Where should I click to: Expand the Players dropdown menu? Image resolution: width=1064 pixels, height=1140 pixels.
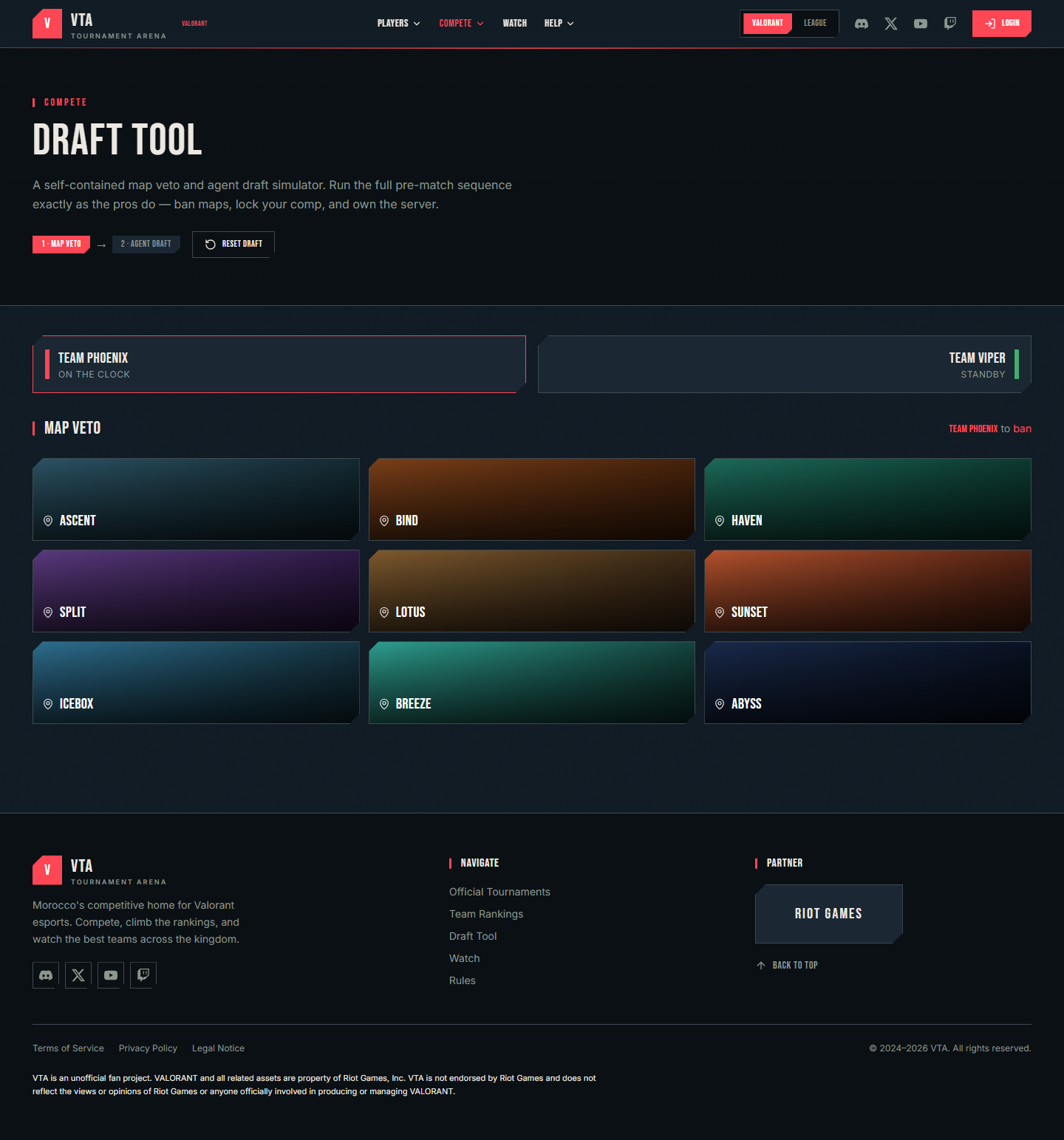[398, 24]
